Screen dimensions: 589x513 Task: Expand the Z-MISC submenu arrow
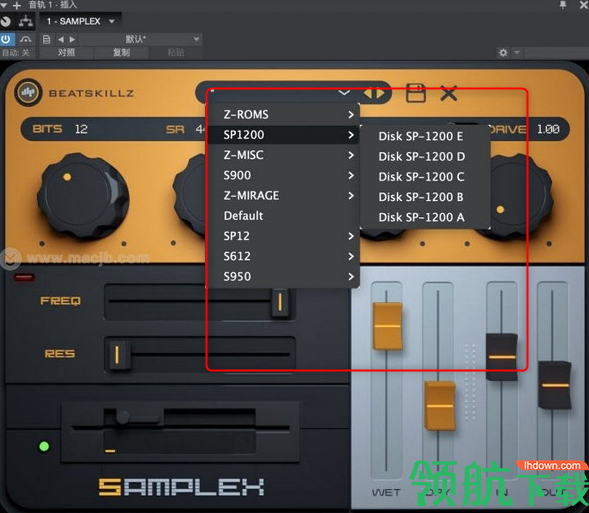click(351, 155)
